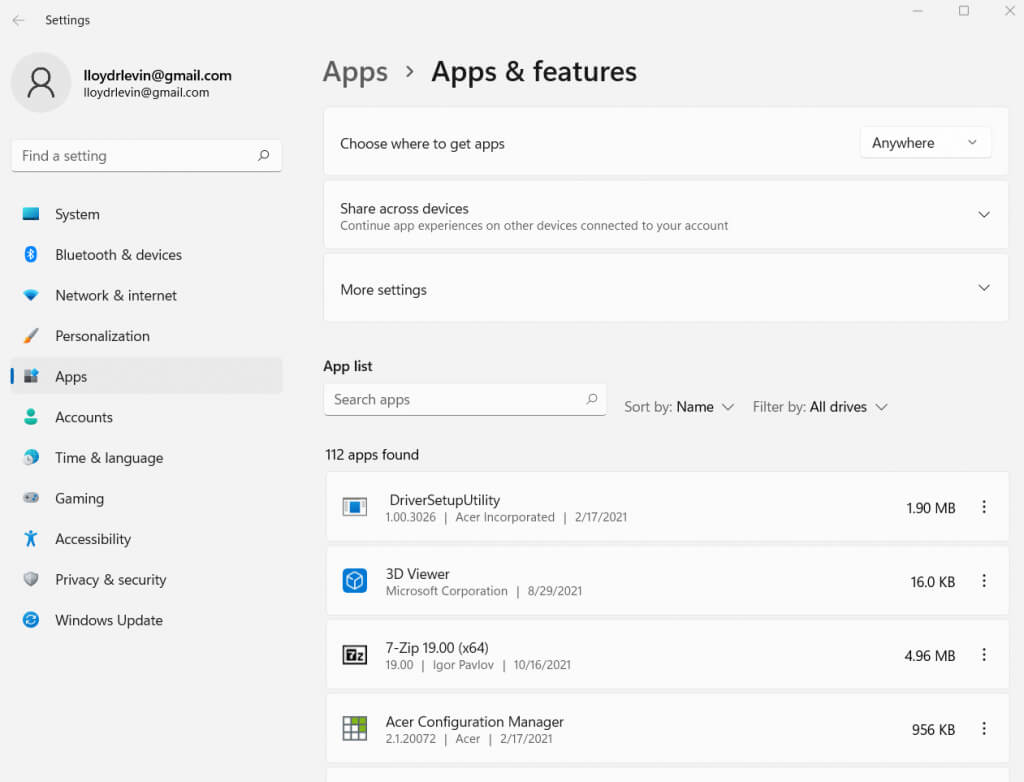Open Windows Update in the sidebar
This screenshot has height=782, width=1024.
(x=108, y=620)
